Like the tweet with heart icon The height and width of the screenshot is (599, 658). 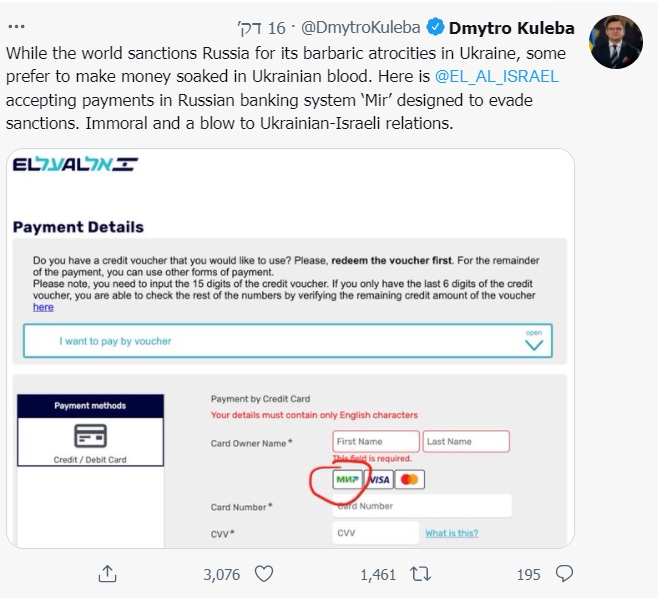point(264,574)
